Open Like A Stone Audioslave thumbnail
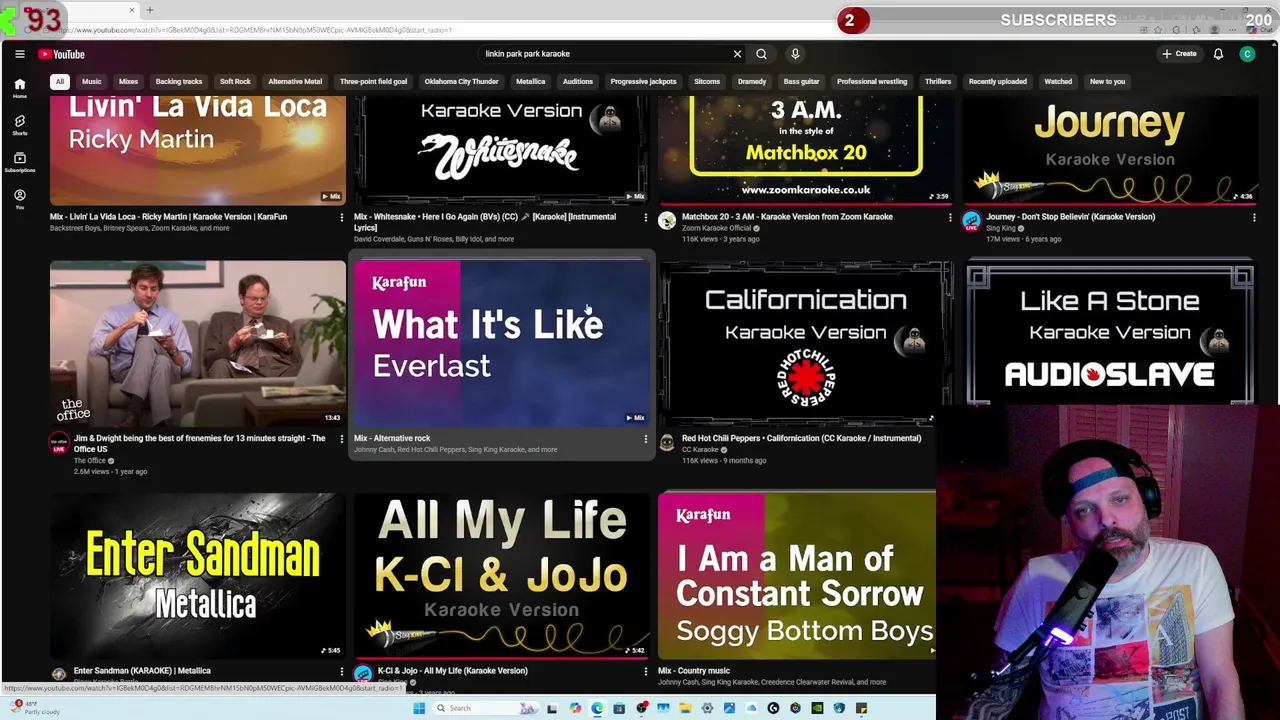Viewport: 1280px width, 720px height. pyautogui.click(x=1110, y=332)
